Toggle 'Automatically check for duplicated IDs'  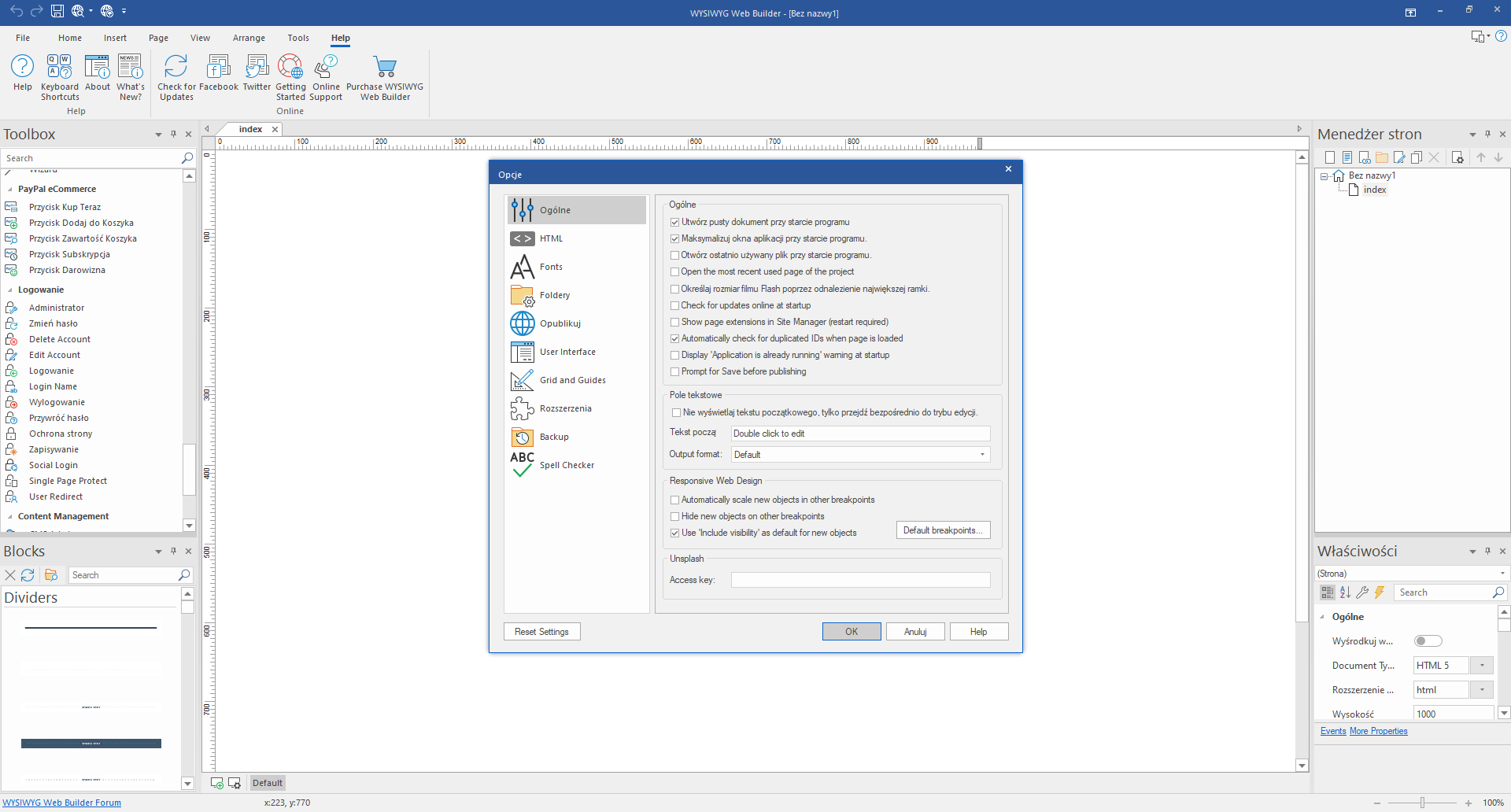(674, 339)
